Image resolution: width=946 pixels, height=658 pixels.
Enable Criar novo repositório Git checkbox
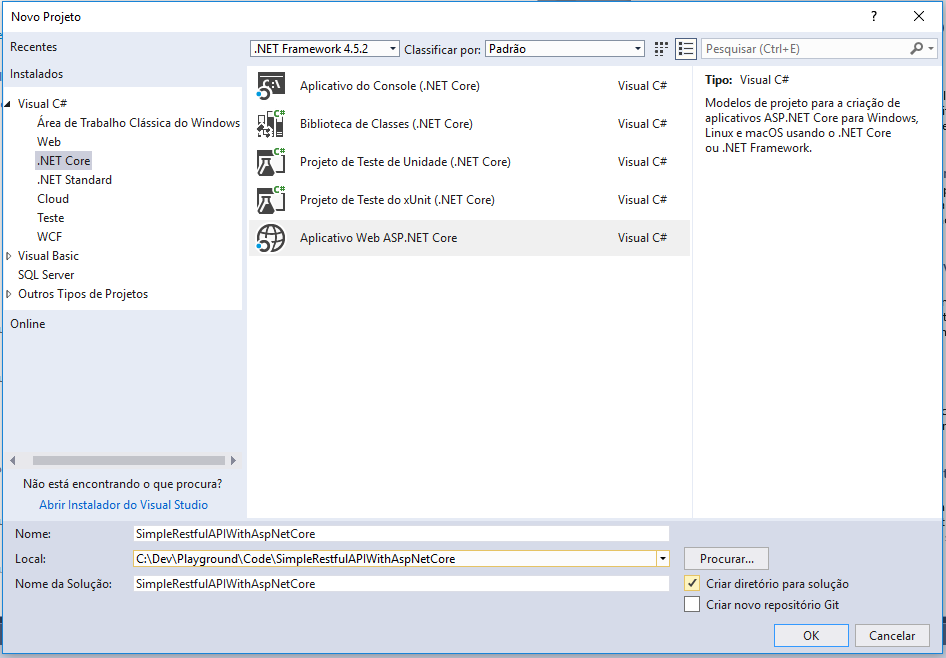click(x=692, y=604)
